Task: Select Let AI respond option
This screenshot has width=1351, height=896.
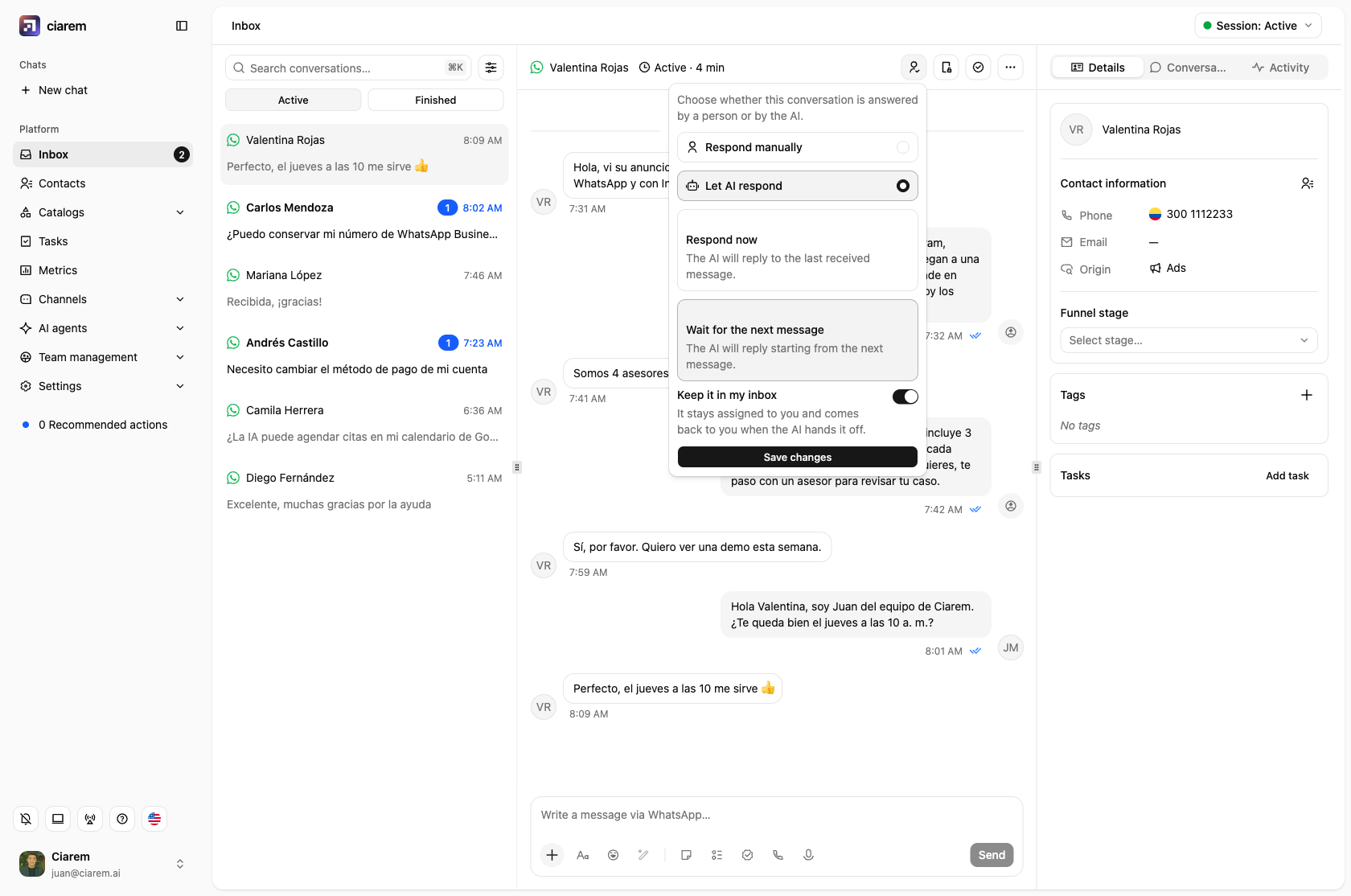Action: tap(798, 186)
